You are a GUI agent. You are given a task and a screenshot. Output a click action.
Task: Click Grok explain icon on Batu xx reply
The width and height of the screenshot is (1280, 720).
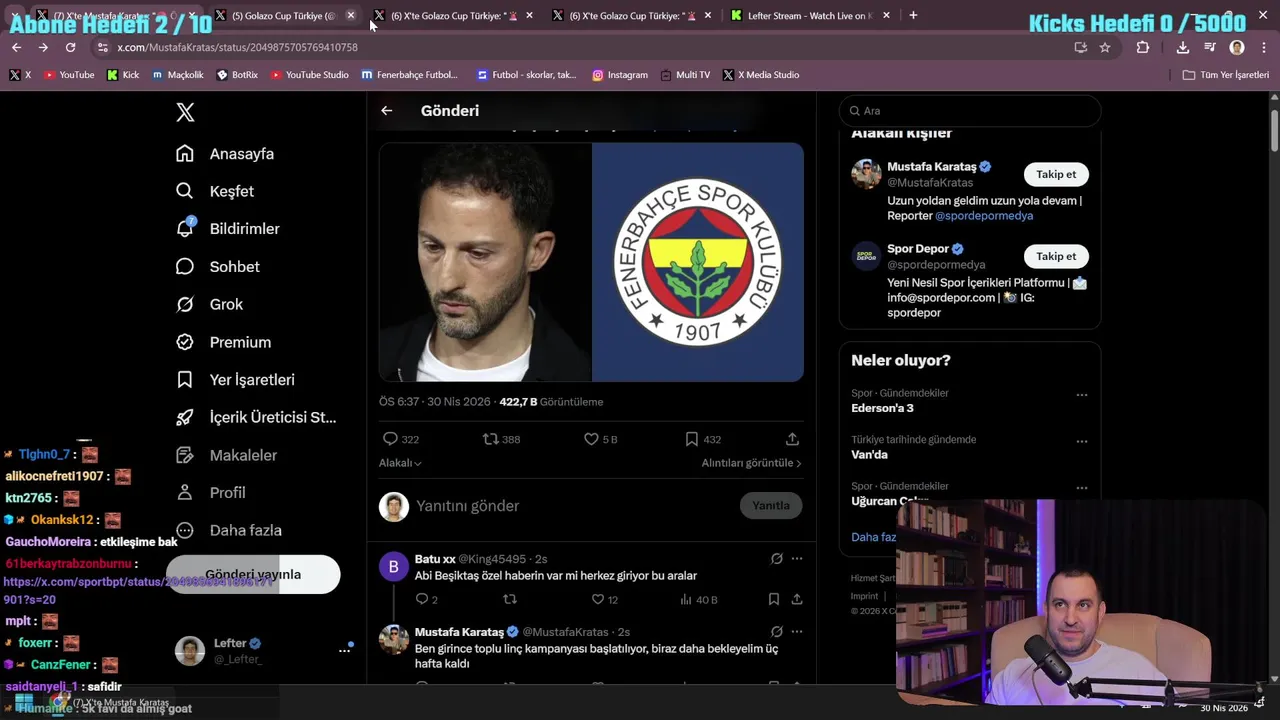(x=777, y=559)
